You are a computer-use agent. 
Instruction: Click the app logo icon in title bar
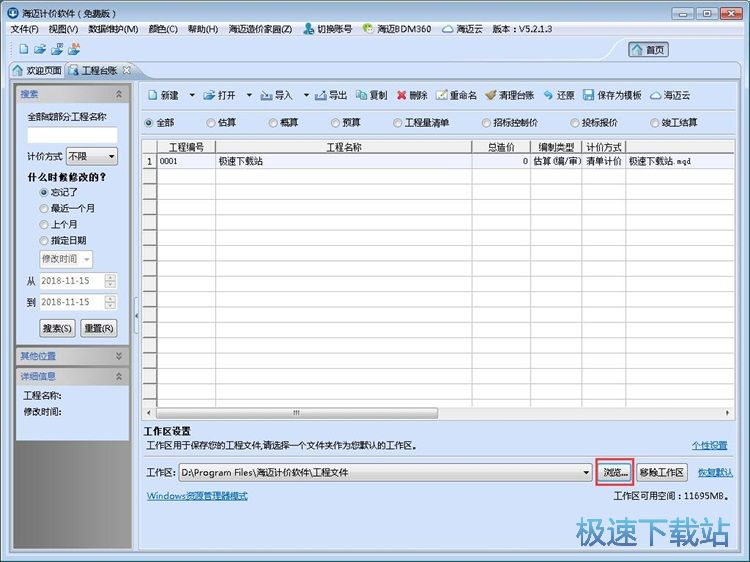[13, 12]
